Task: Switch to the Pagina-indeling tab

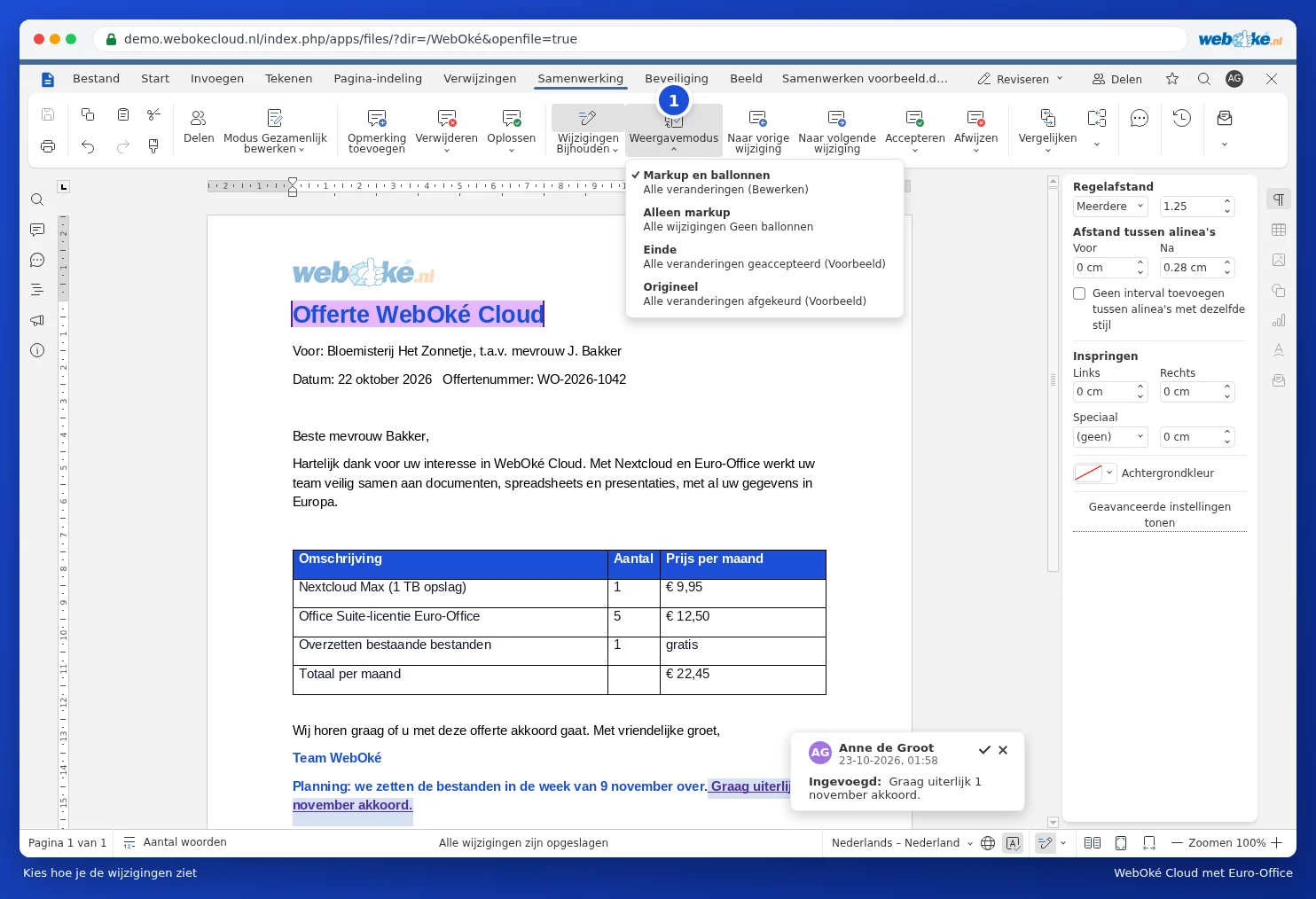Action: click(x=378, y=79)
